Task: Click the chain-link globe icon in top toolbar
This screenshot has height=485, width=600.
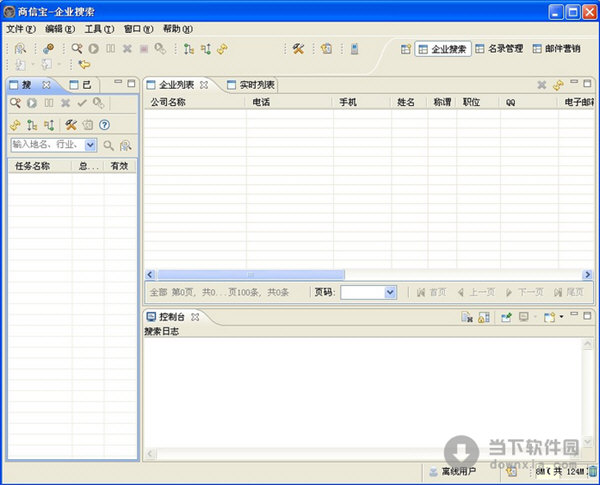Action: 49,49
